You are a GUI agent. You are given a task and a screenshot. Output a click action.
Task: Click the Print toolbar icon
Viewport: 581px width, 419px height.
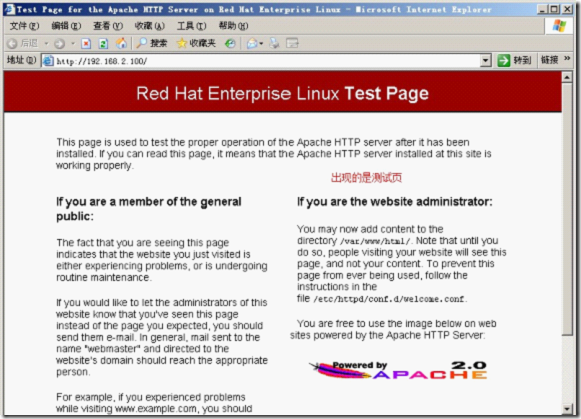pos(274,44)
